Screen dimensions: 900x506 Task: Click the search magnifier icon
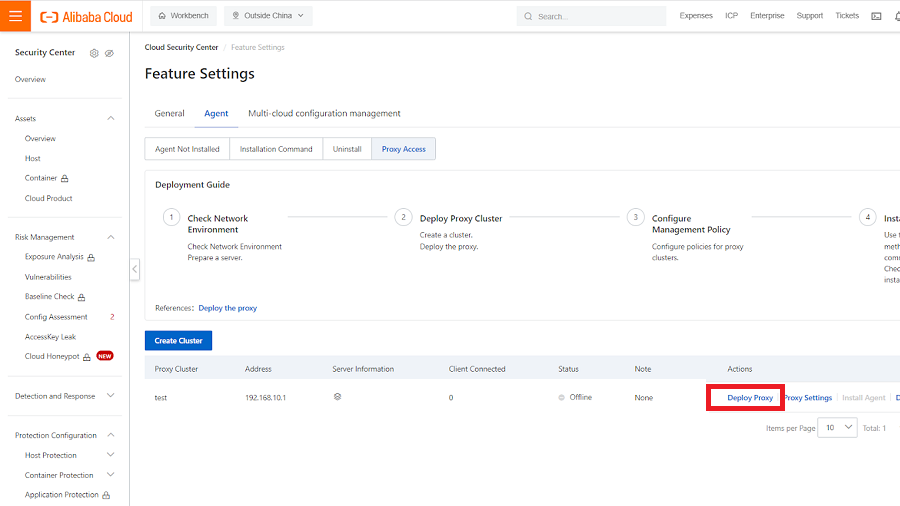tap(528, 16)
